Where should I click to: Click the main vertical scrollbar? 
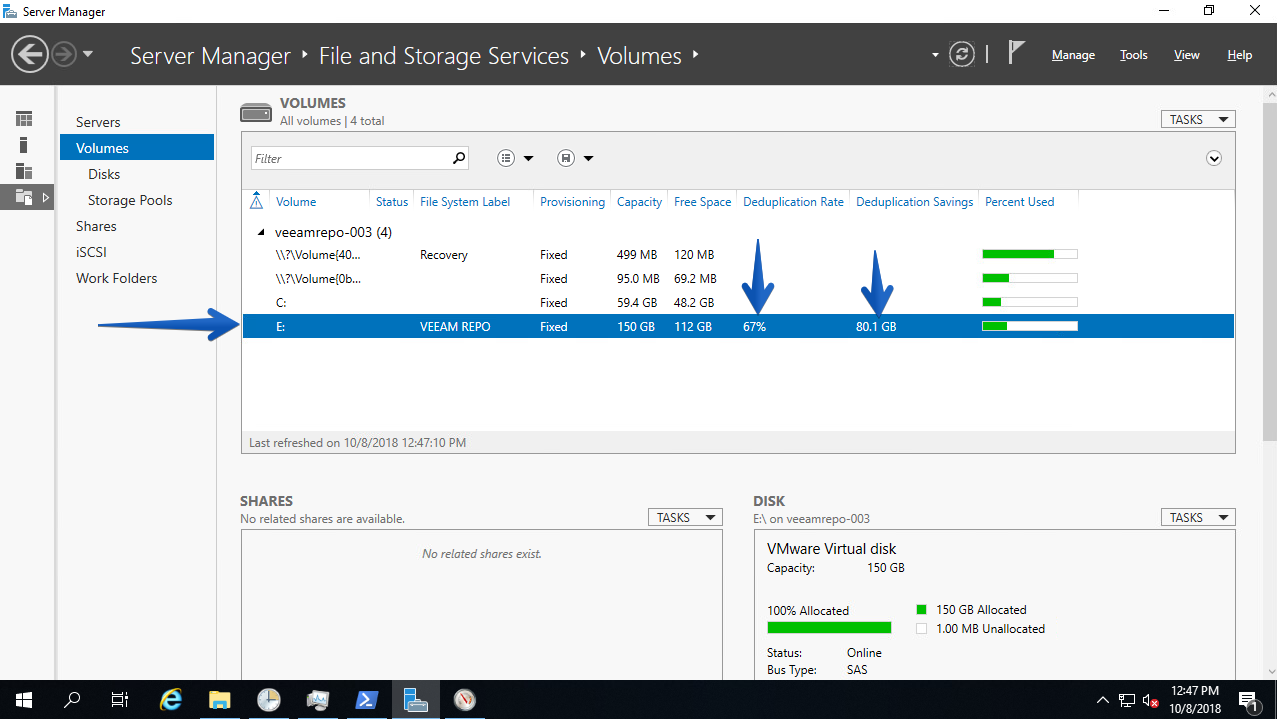click(1270, 270)
